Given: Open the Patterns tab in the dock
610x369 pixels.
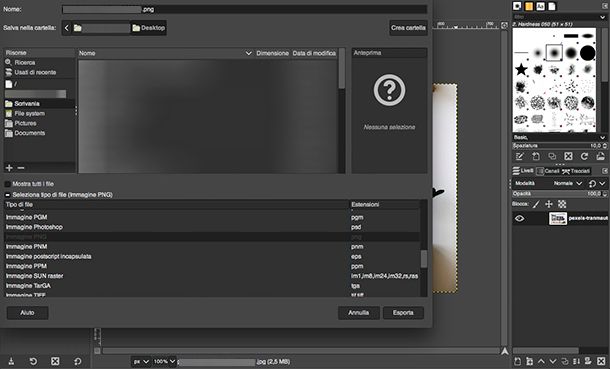Looking at the screenshot, I should click(x=529, y=6).
